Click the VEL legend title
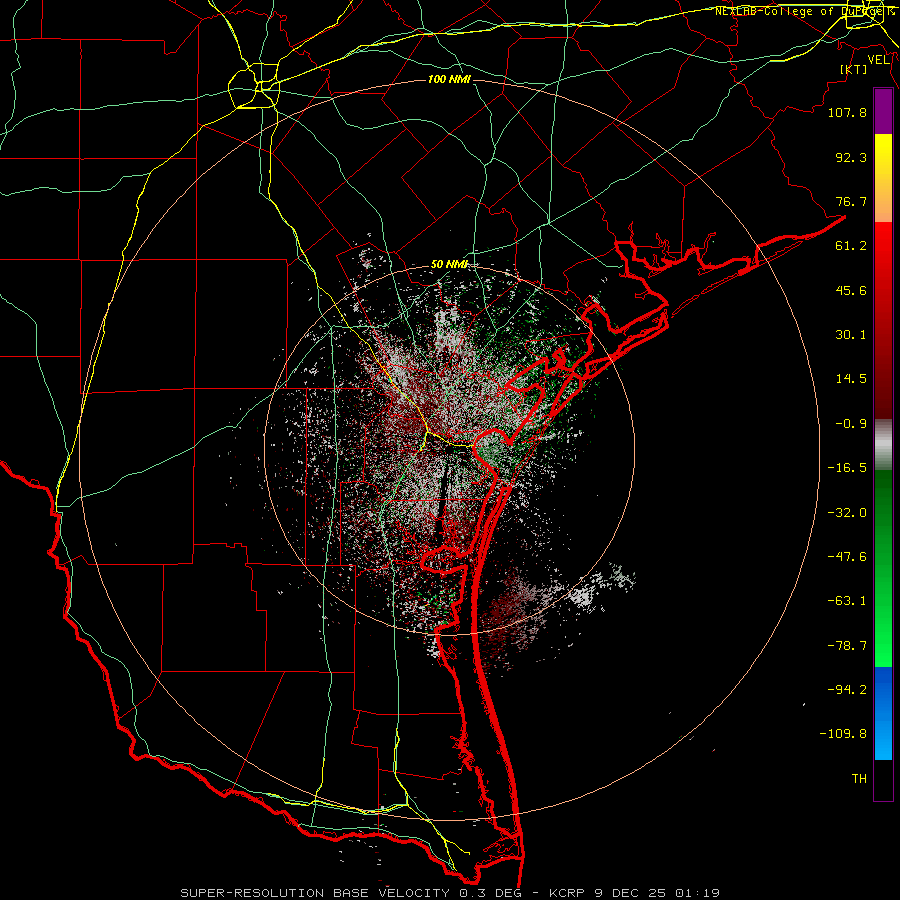The width and height of the screenshot is (900, 900). pos(879,60)
